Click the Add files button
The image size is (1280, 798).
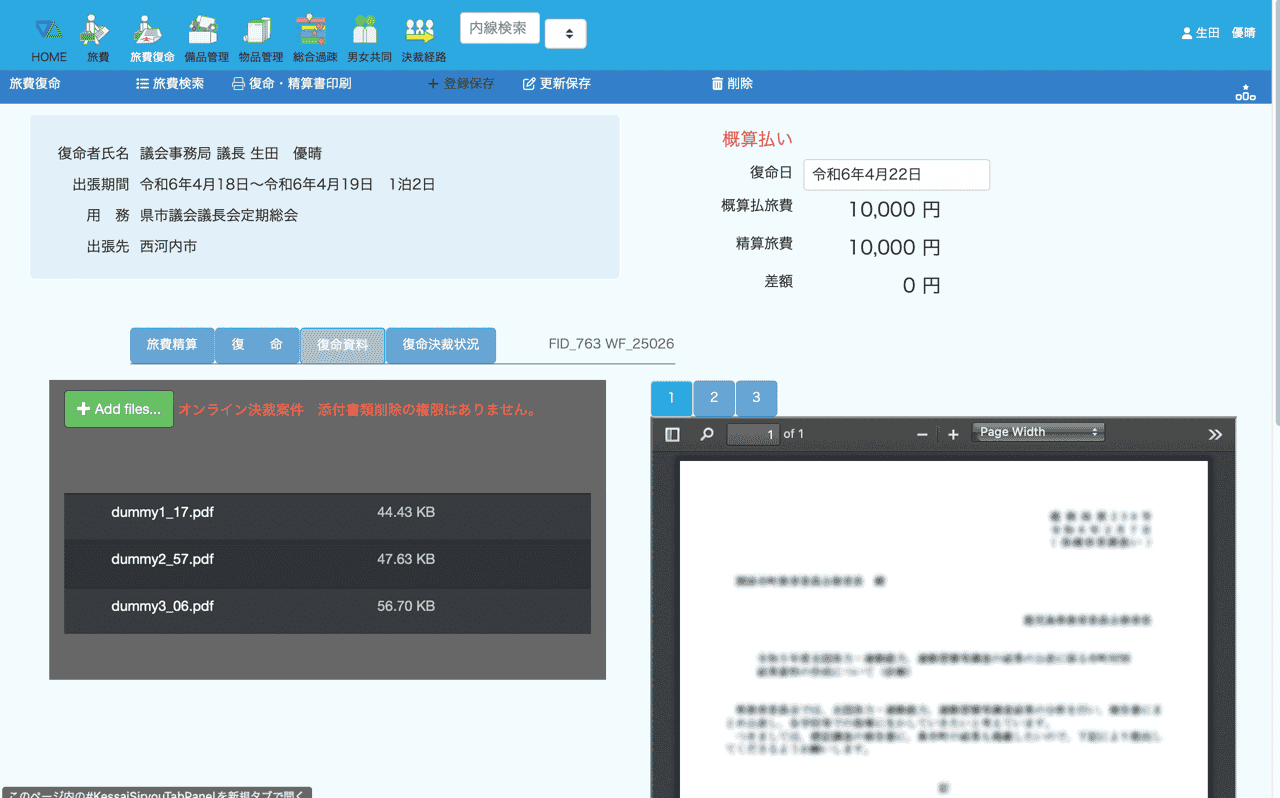tap(119, 409)
